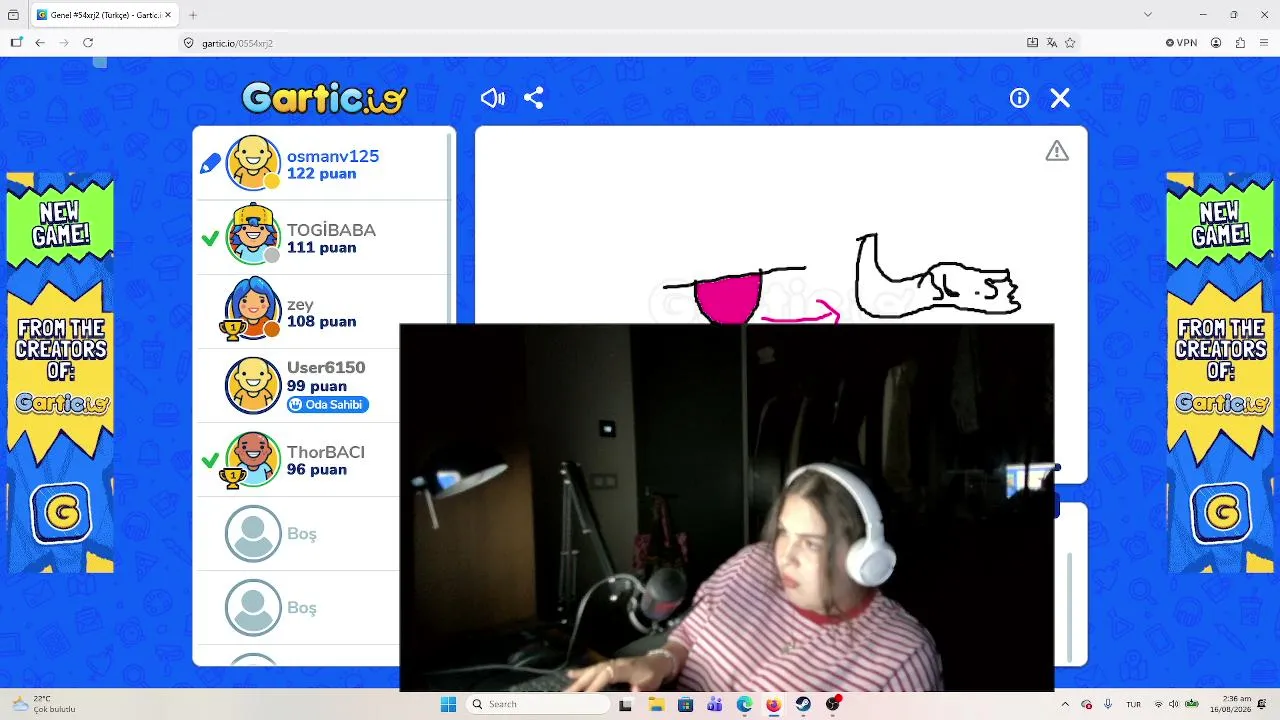Open OBS Studio from taskbar
The image size is (1280, 720).
tap(833, 704)
